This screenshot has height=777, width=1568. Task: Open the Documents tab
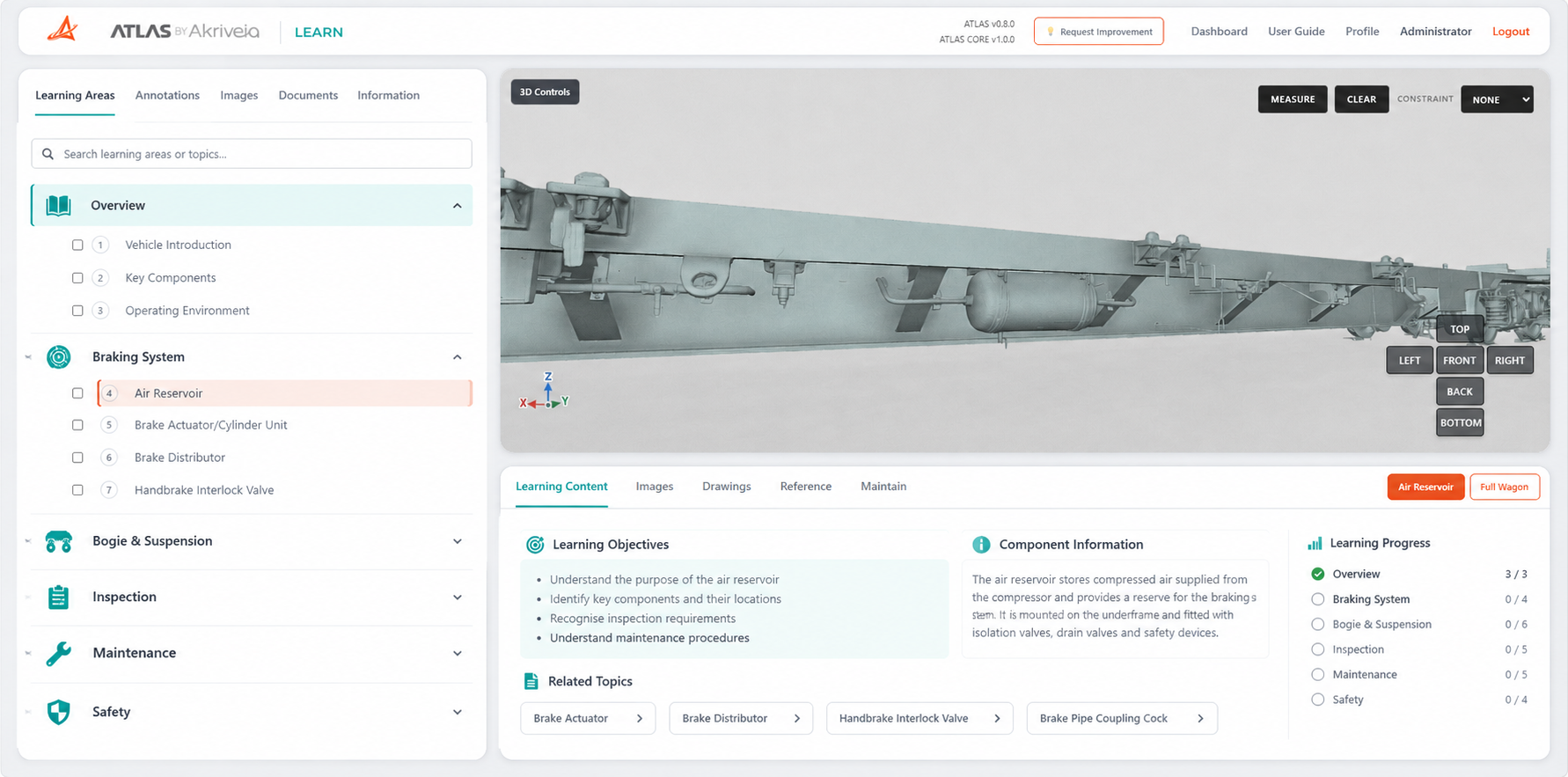[308, 95]
